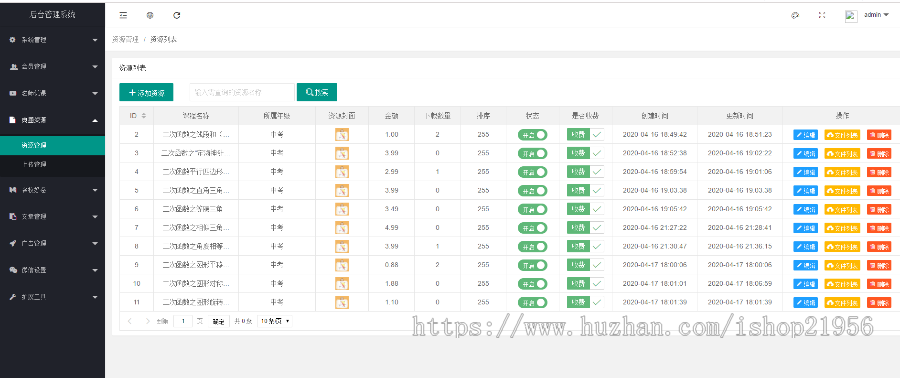Open the theme icon left of fullscreen
900x378 pixels.
click(795, 15)
